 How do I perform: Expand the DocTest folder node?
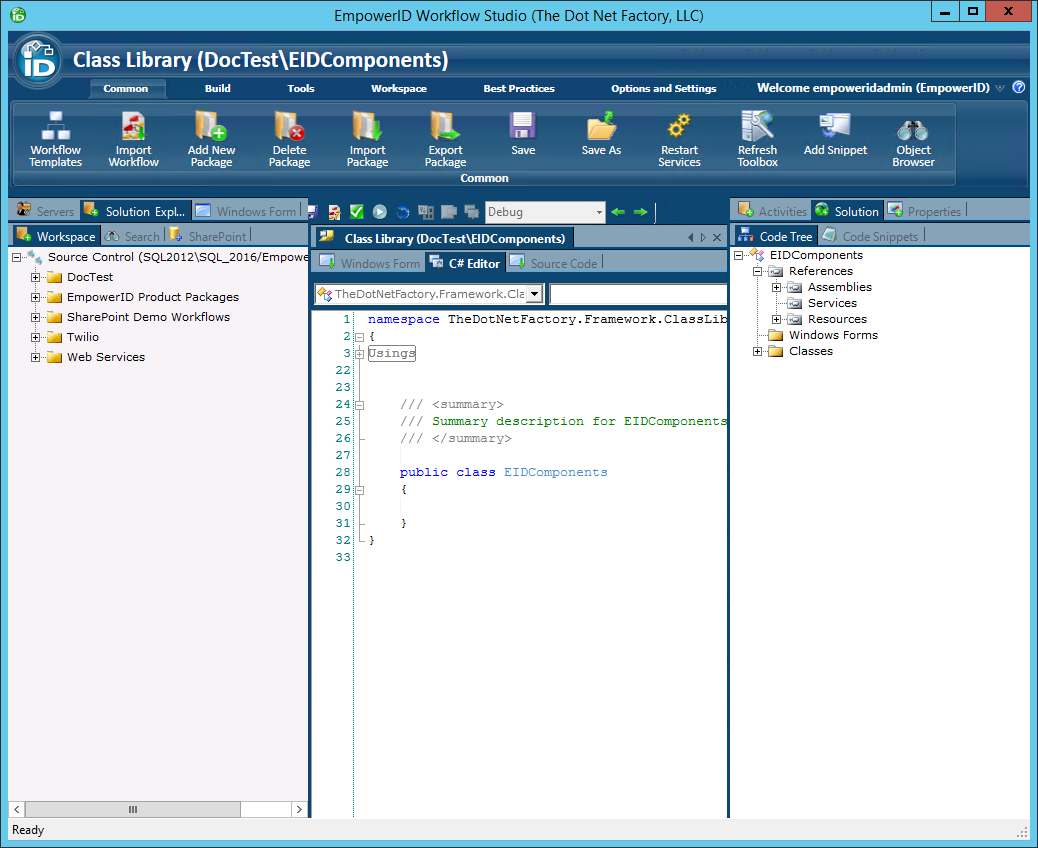coord(36,277)
